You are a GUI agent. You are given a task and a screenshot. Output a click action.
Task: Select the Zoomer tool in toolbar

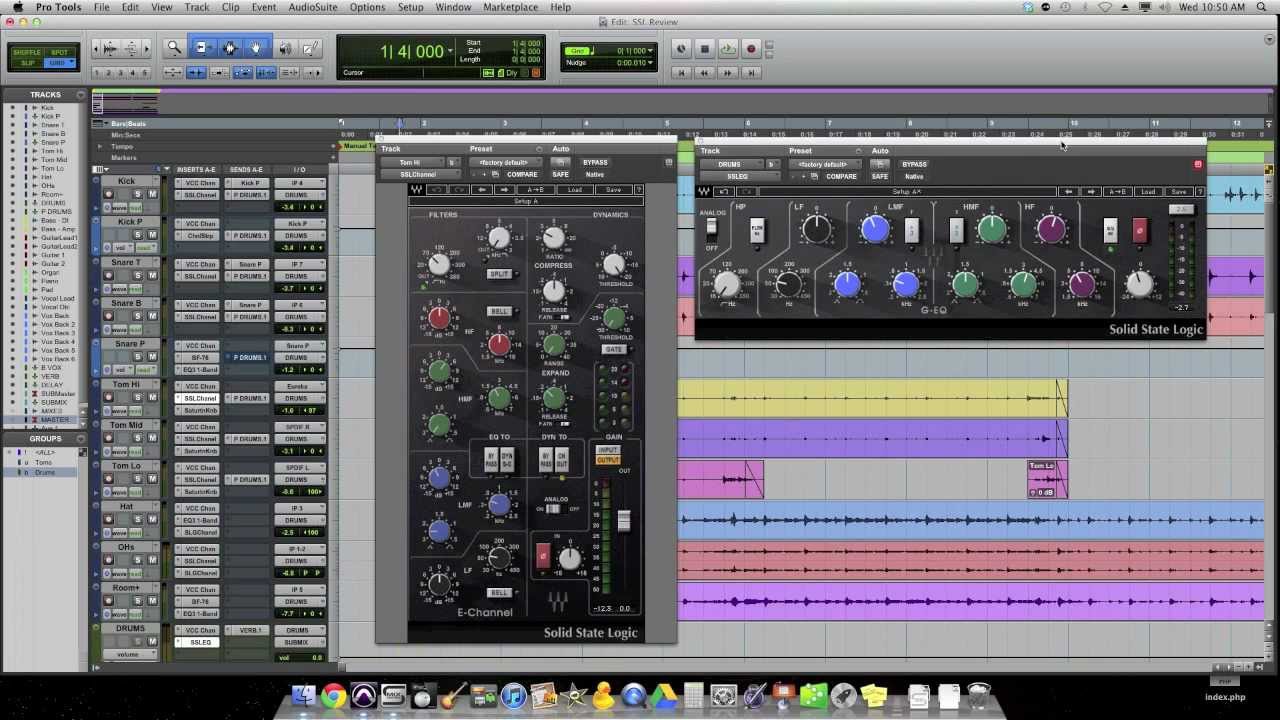pyautogui.click(x=174, y=48)
